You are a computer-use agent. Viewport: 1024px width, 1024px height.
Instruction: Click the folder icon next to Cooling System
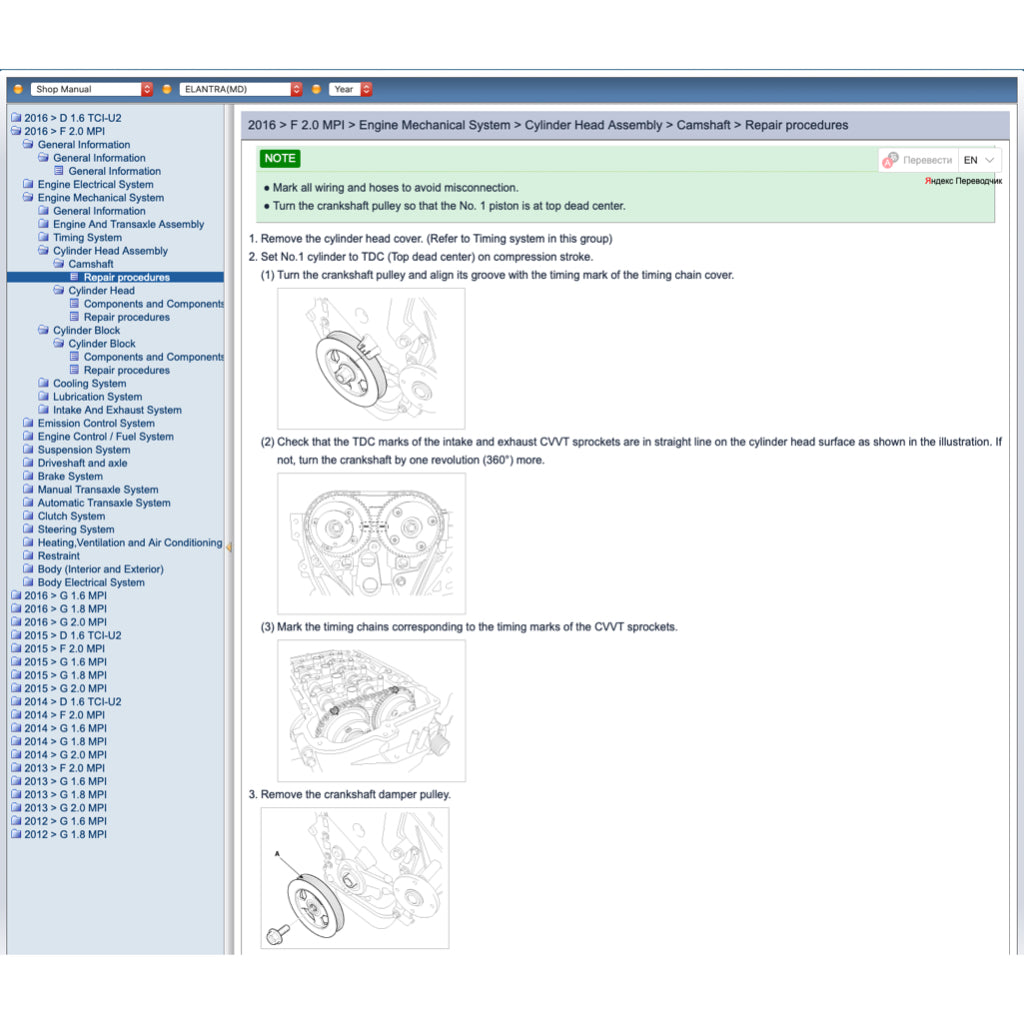43,384
